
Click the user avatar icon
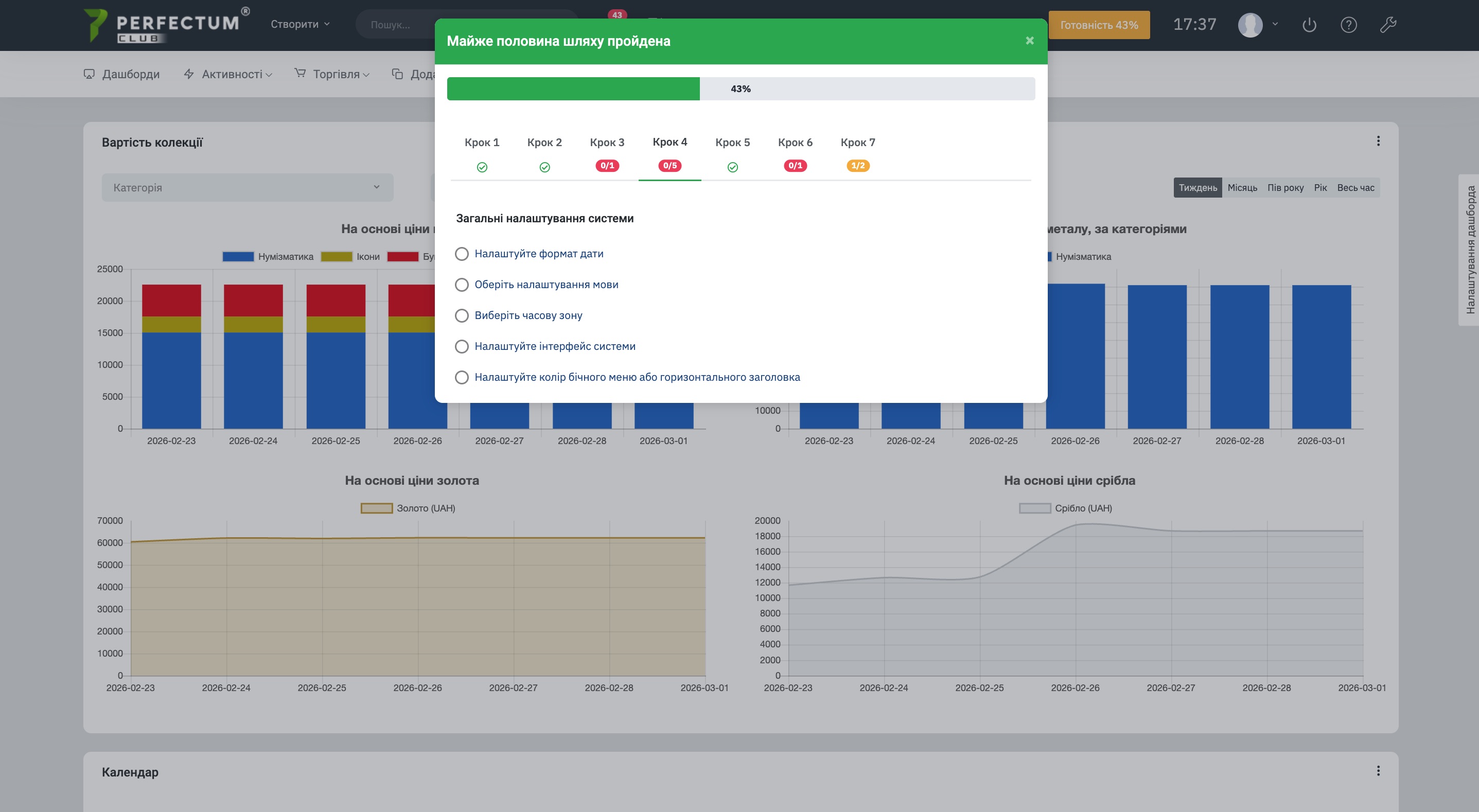point(1250,25)
